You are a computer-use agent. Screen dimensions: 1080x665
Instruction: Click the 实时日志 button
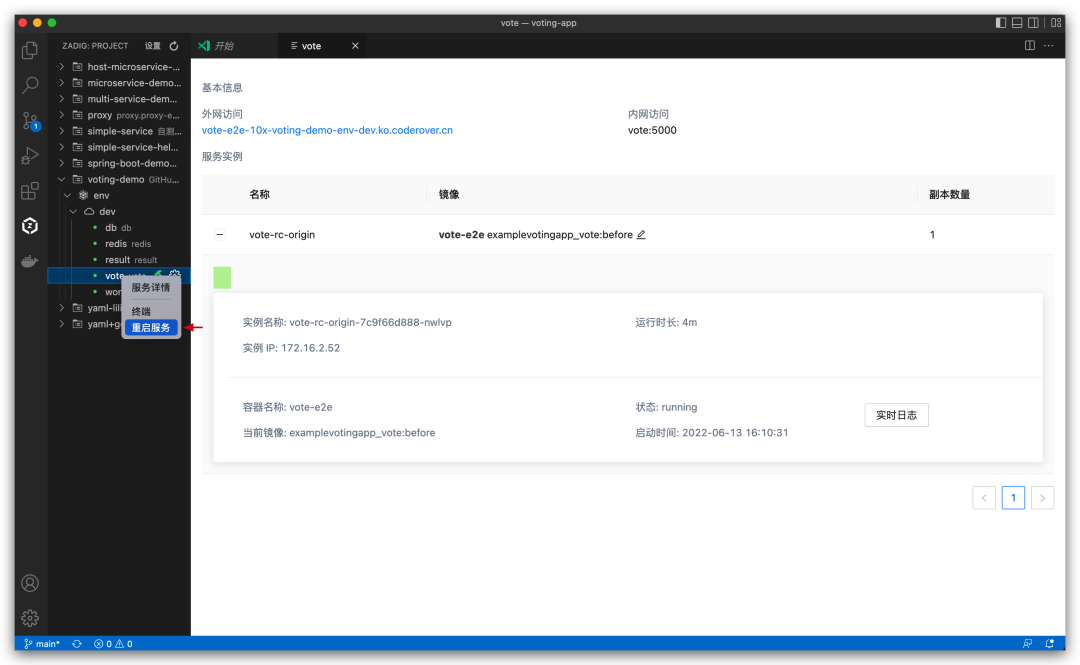pos(896,414)
